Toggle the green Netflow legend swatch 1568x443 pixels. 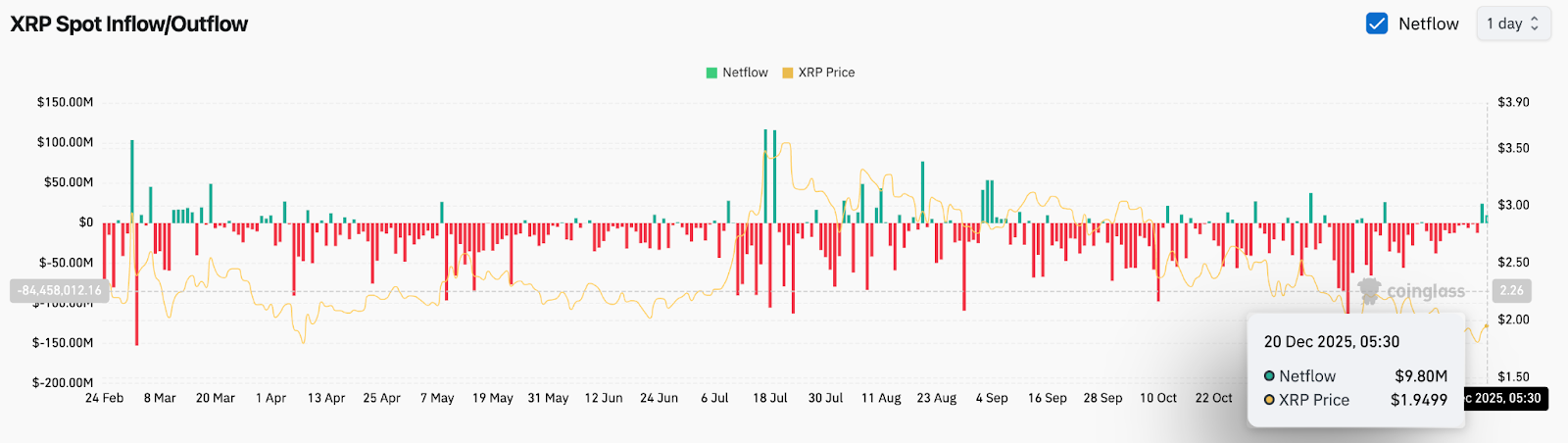pos(711,73)
